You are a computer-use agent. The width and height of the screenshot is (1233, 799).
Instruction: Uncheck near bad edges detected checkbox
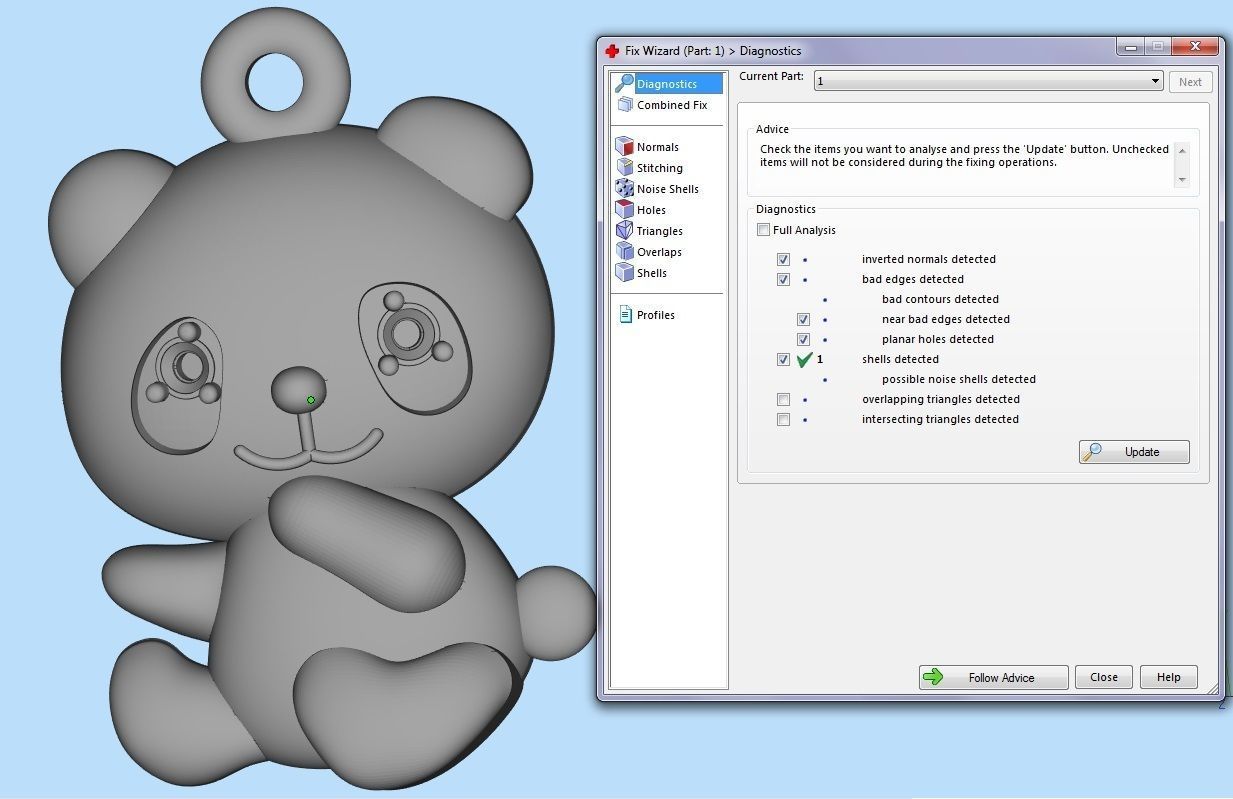[x=803, y=320]
